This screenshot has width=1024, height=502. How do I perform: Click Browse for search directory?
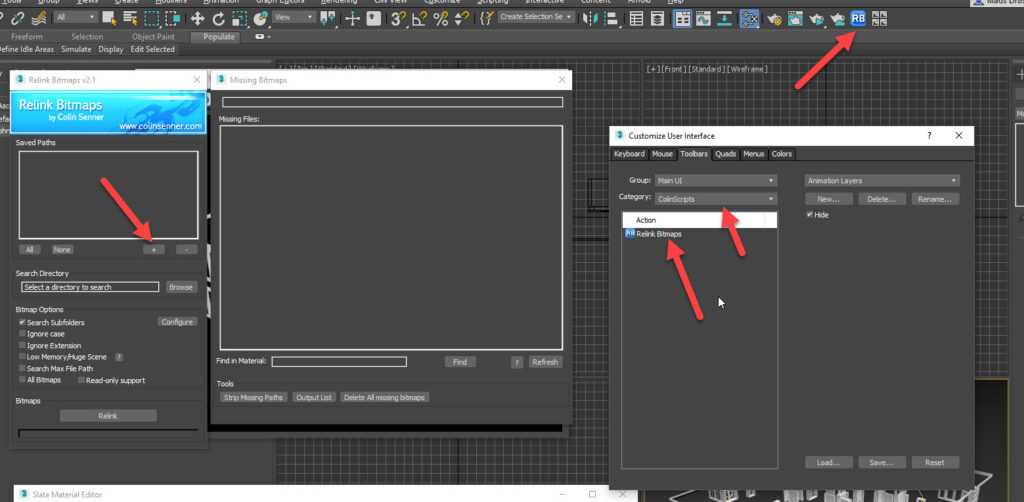(181, 287)
